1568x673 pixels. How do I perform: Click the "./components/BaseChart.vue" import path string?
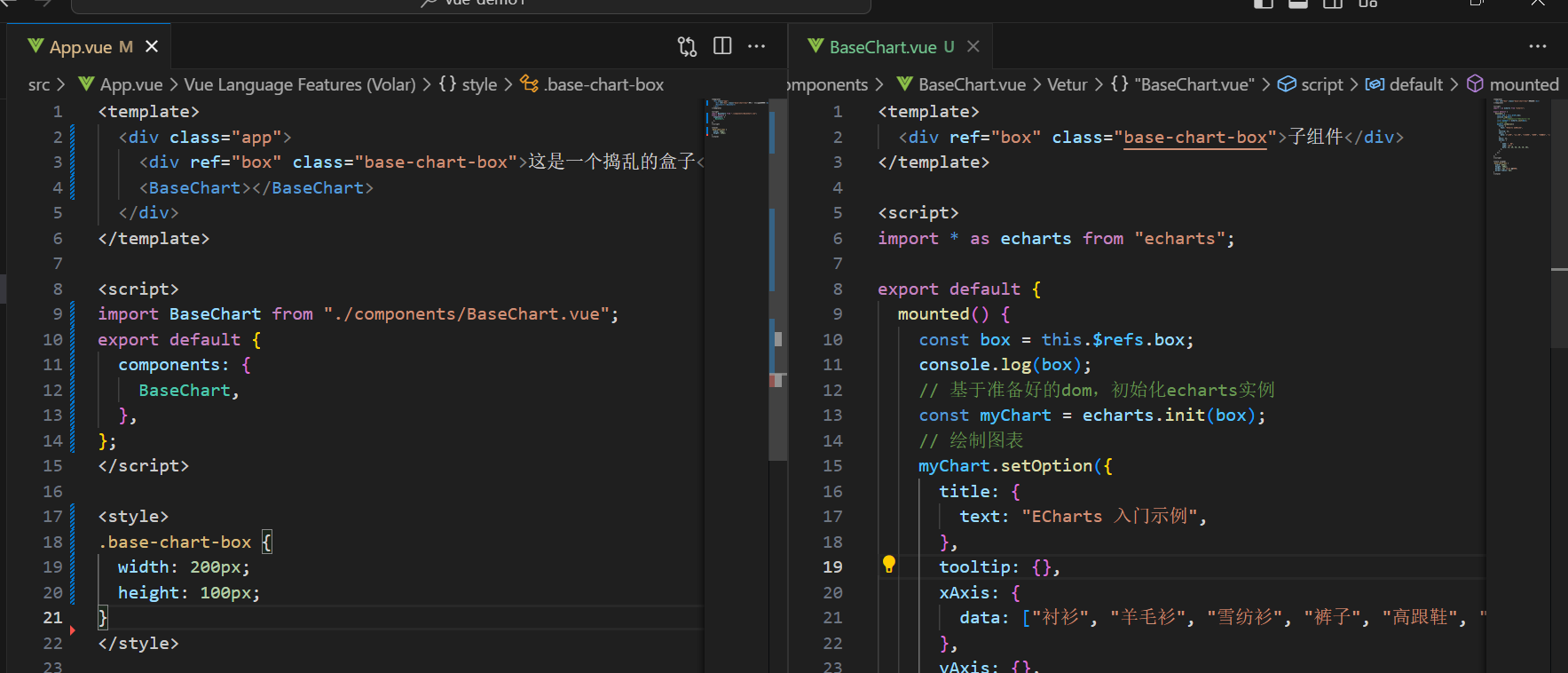466,314
